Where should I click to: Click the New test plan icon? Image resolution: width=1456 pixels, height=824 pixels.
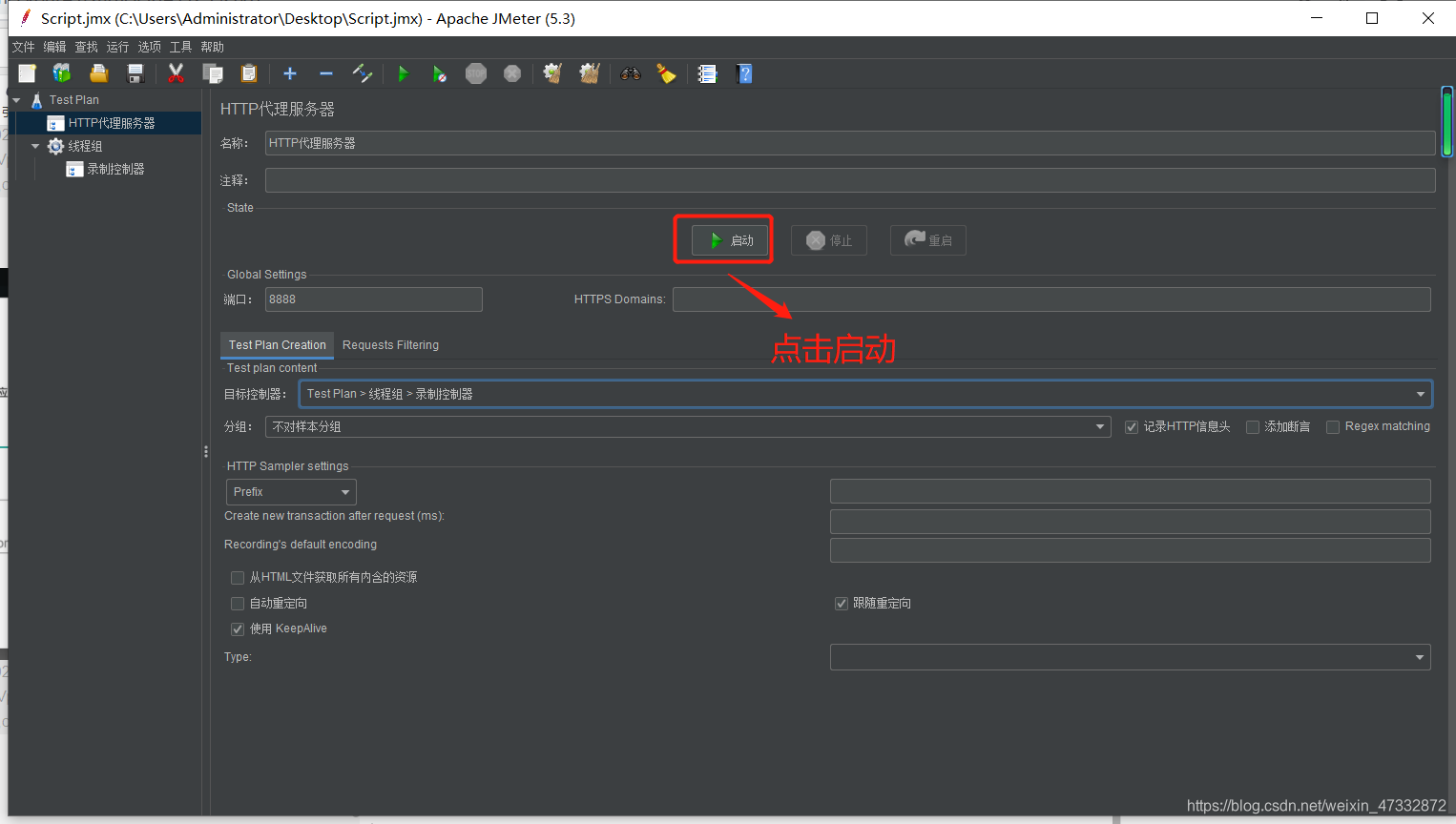[x=27, y=73]
